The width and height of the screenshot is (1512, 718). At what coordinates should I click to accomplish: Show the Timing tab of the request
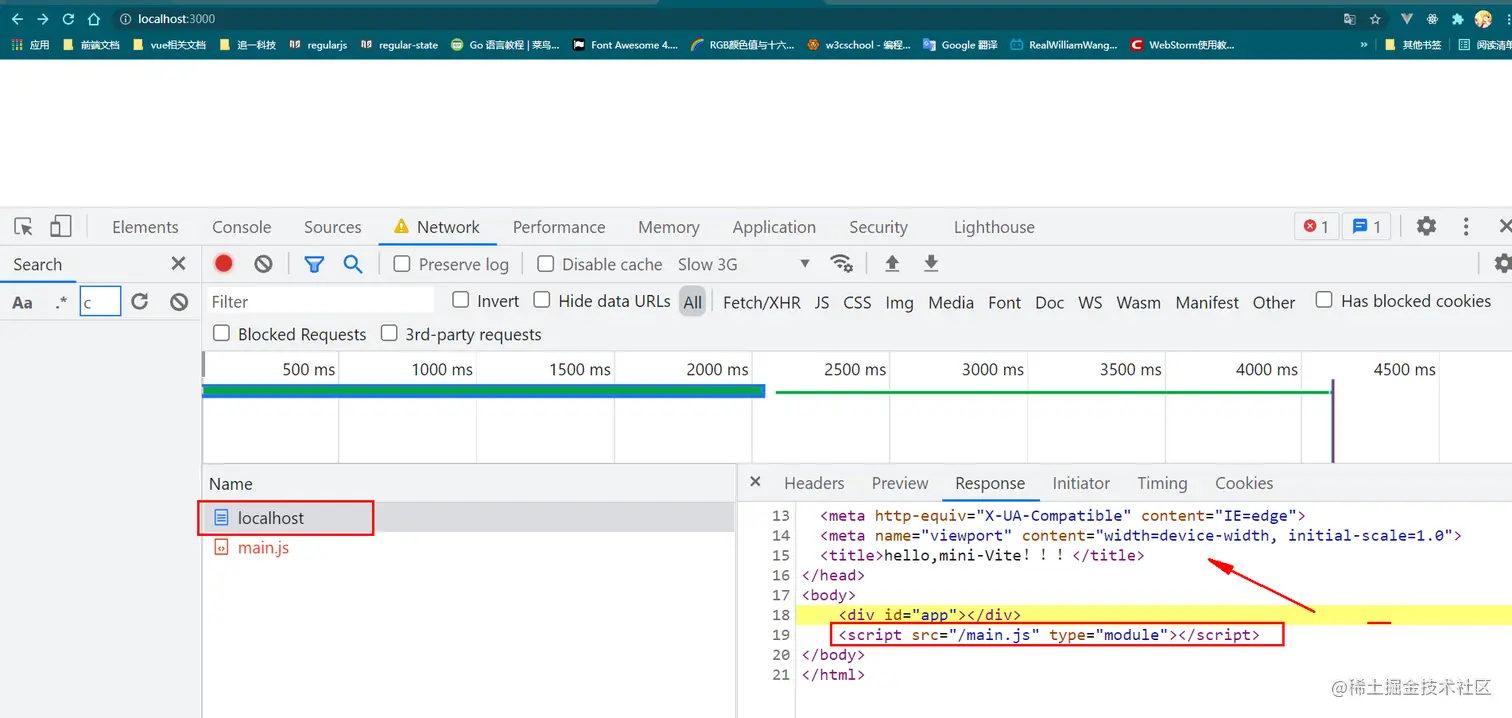pos(1162,483)
